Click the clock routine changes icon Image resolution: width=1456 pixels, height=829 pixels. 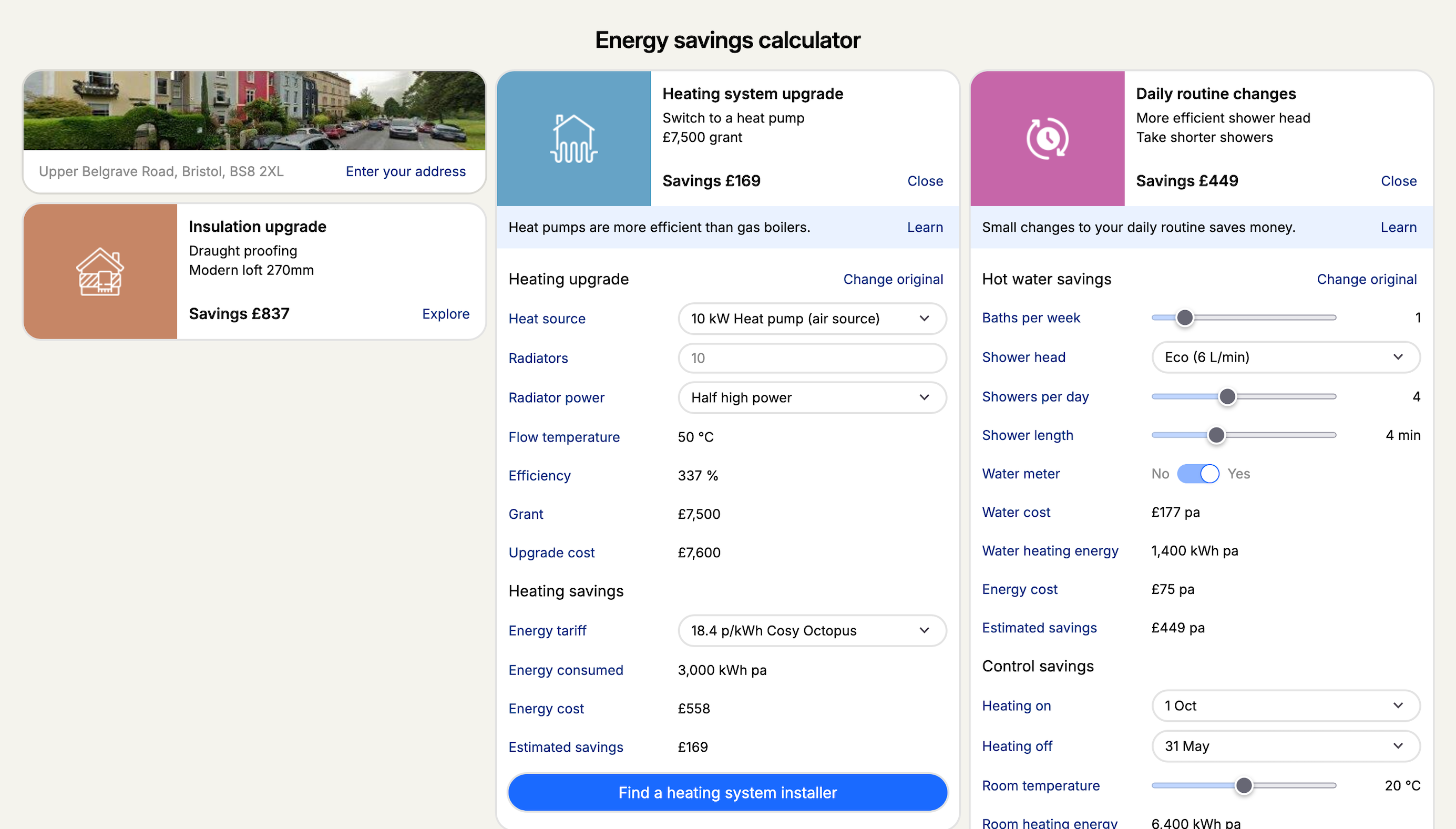click(x=1047, y=138)
